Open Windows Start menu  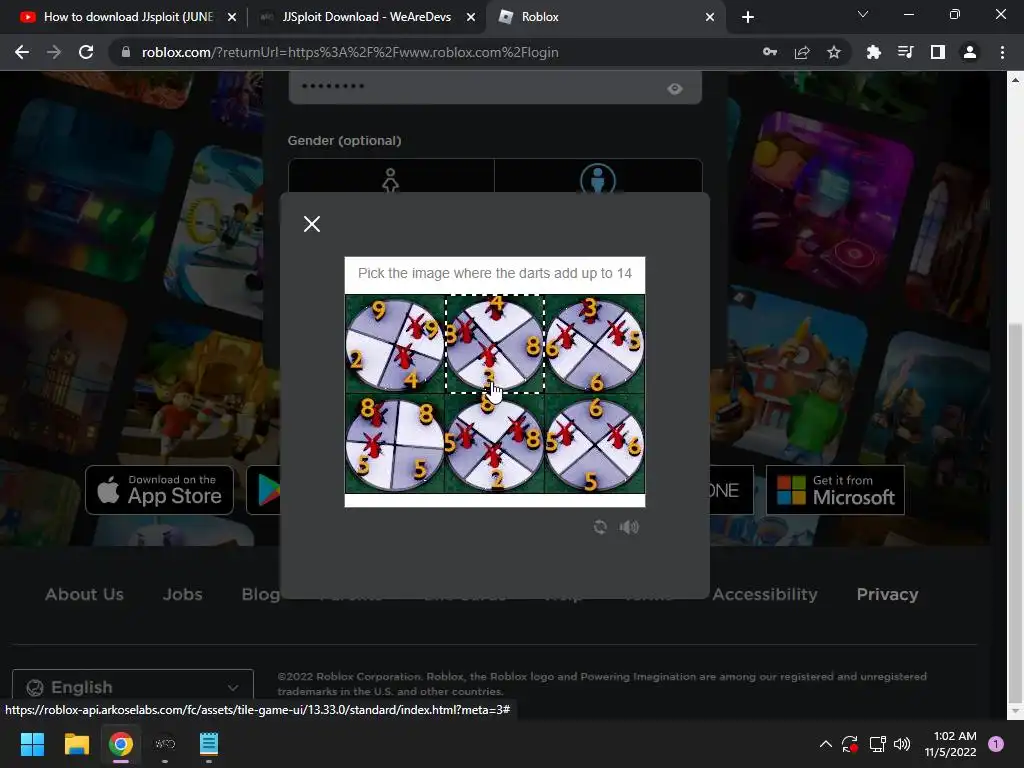point(32,744)
